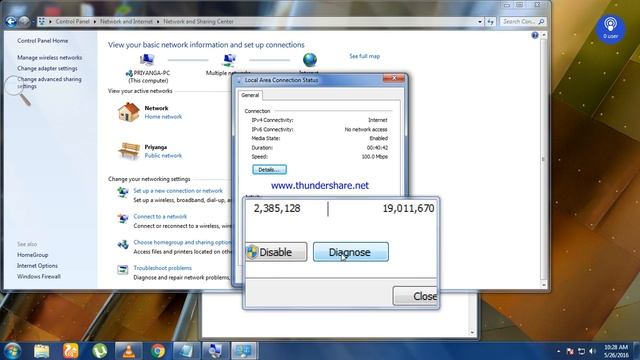Open the address bar history dropdown
Viewport: 640px width, 360px height.
pyautogui.click(x=480, y=22)
